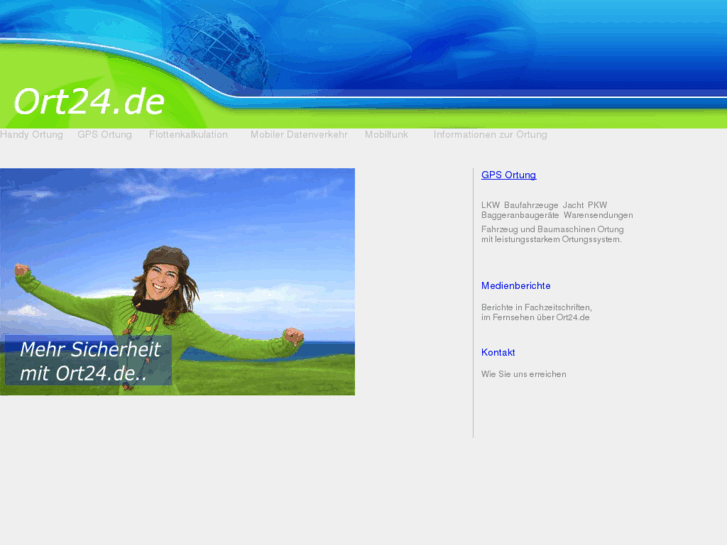The height and width of the screenshot is (545, 727).
Task: Click the 'Baggeranbaugeräte Warensendungen' text
Action: 557,215
